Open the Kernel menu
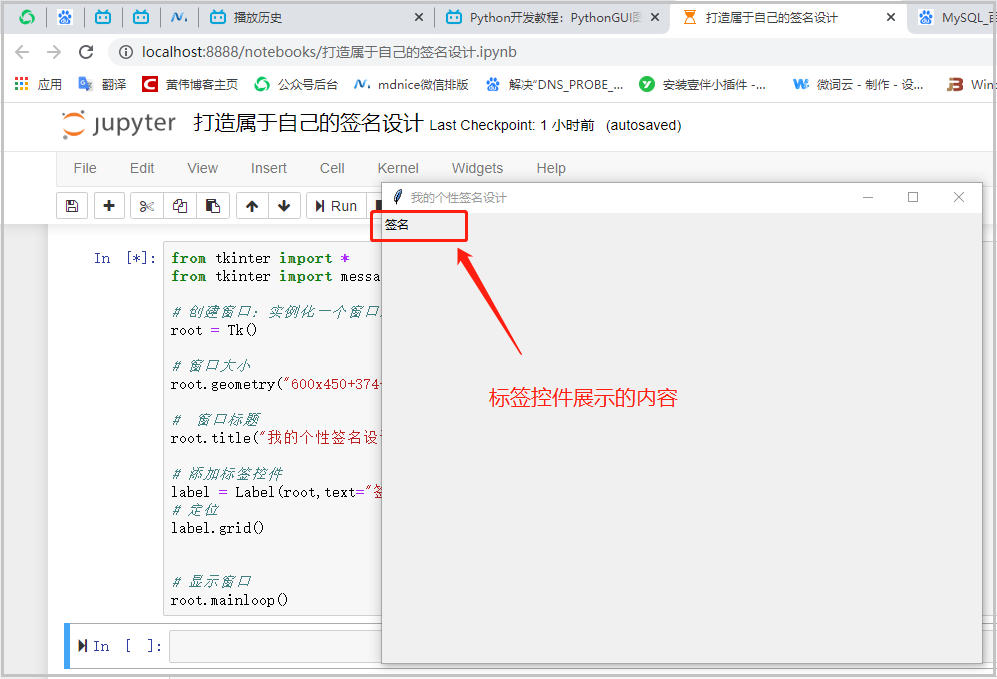997x679 pixels. pos(398,168)
